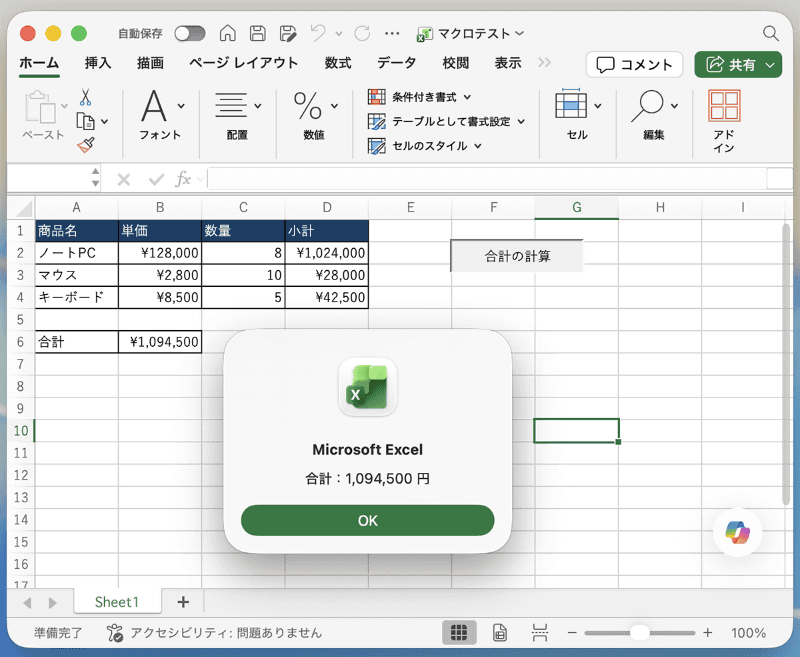Click the search magnifier in title bar
800x657 pixels.
click(770, 34)
